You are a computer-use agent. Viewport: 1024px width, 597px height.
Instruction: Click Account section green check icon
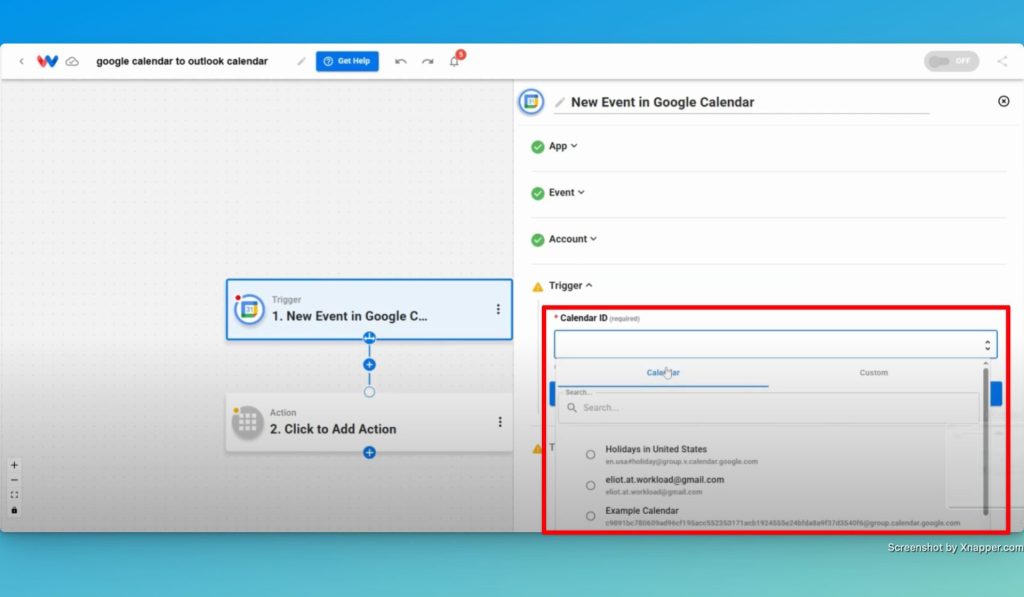(x=537, y=240)
